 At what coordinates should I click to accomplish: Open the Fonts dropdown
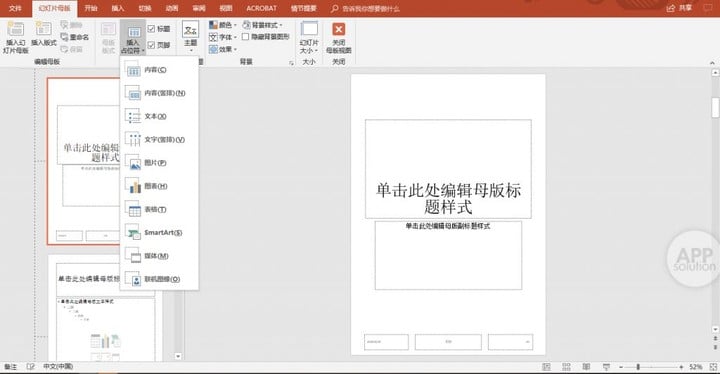pyautogui.click(x=223, y=37)
